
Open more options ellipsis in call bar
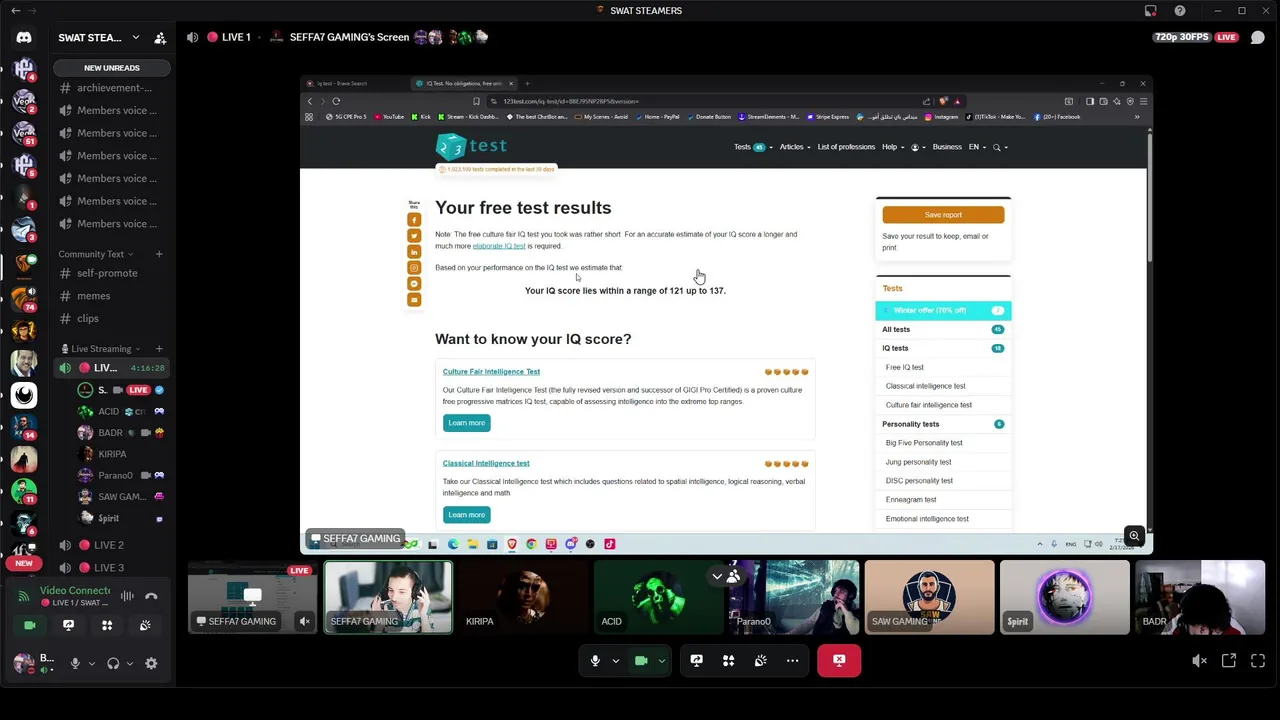792,660
